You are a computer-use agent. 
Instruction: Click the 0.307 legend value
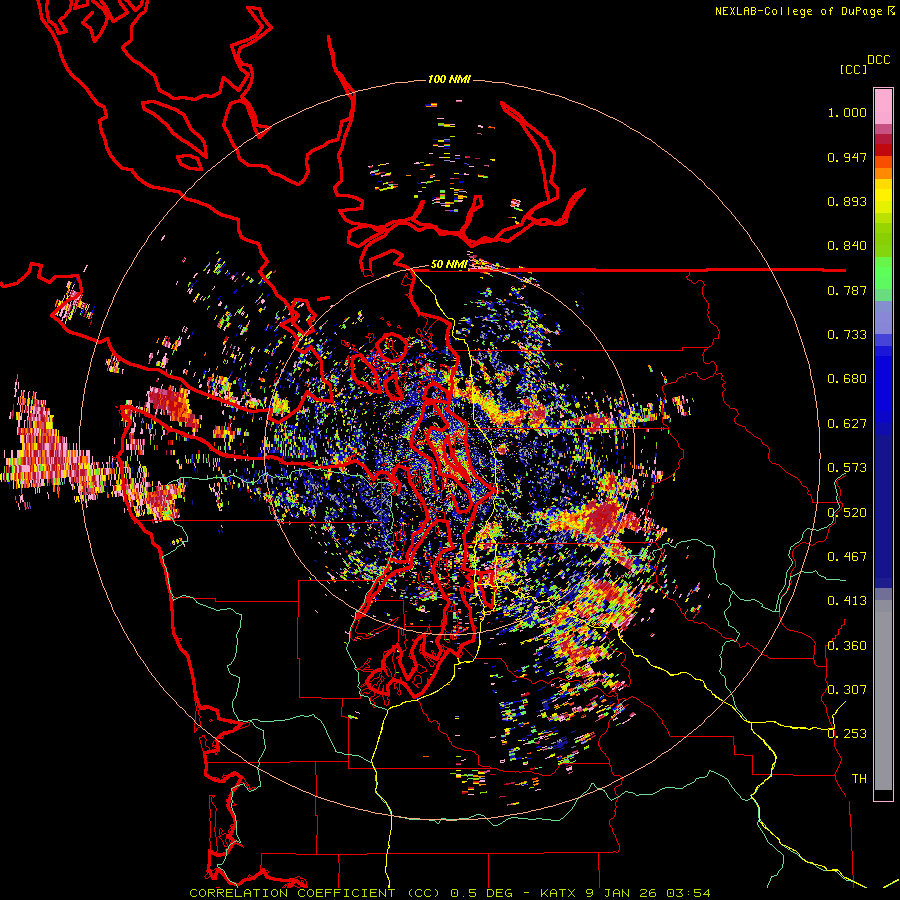coord(847,689)
